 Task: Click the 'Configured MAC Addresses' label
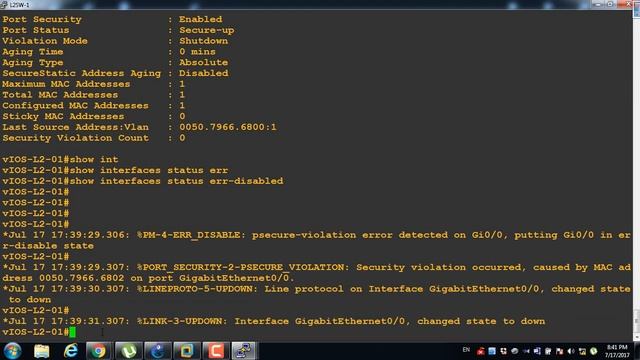(76, 105)
